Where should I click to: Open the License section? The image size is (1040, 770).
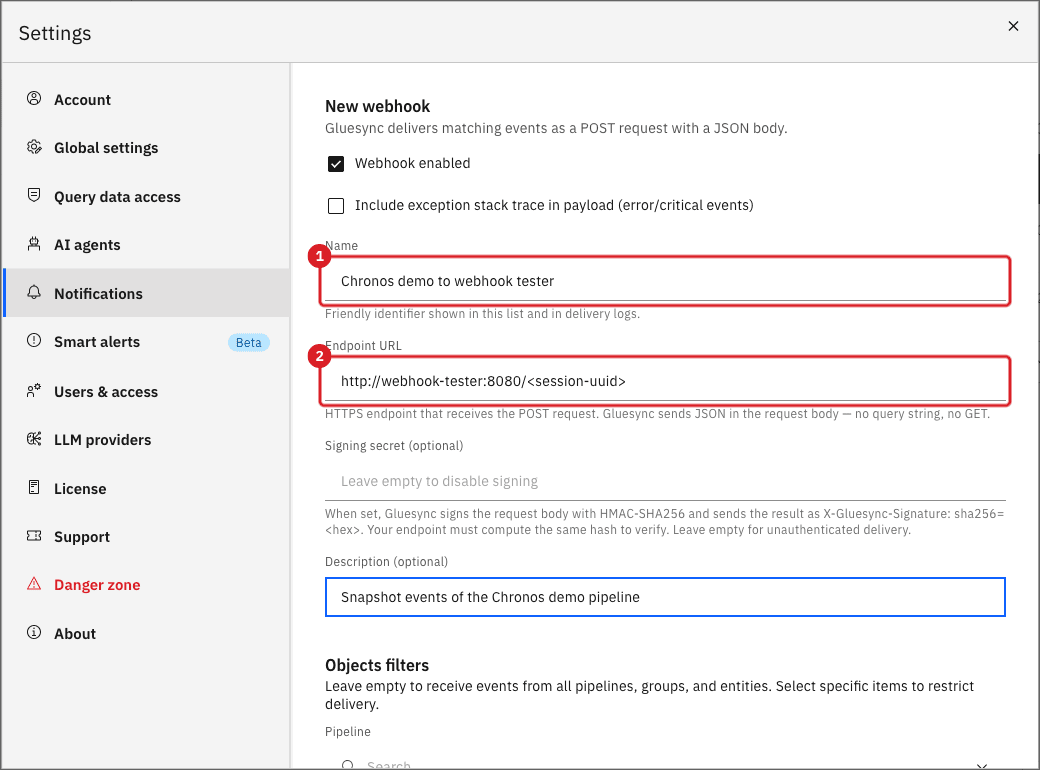point(147,488)
